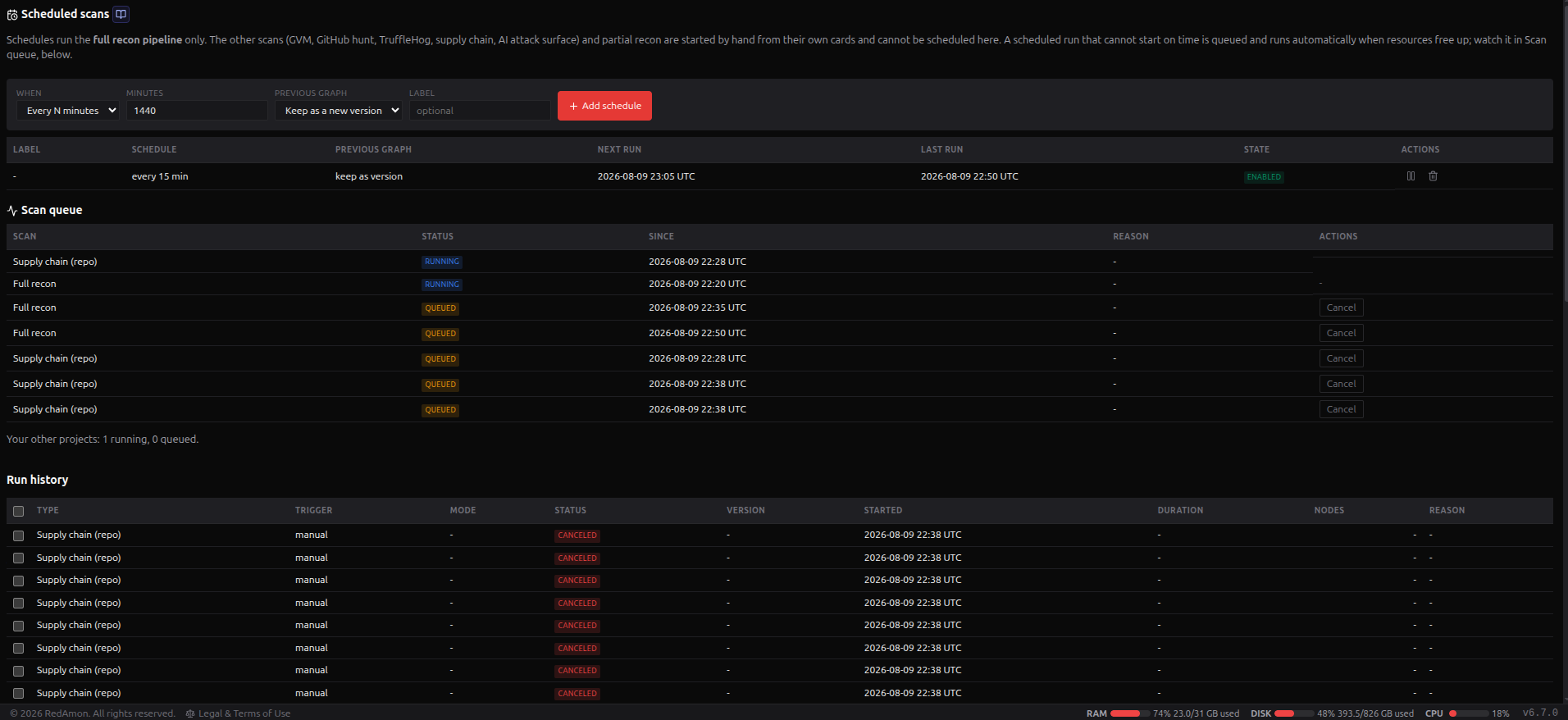Screen dimensions: 1568x720
Task: Click the RAM usage bar
Action: (1129, 713)
